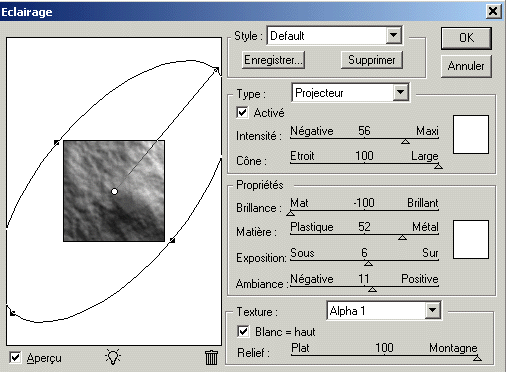This screenshot has width=506, height=372.
Task: Click the Plat label on Relief slider
Action: [300, 348]
